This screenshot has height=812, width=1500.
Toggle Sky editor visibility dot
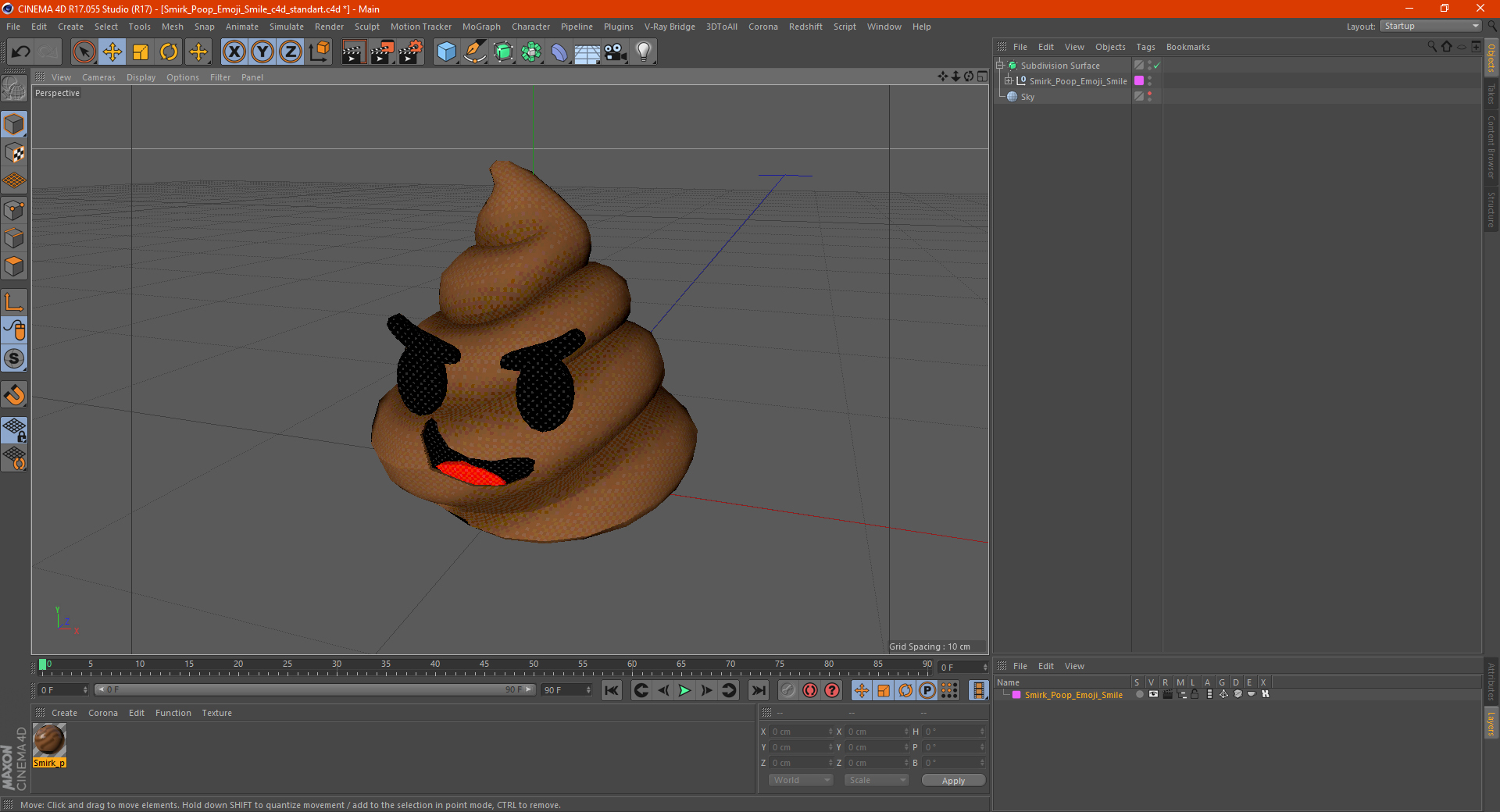click(1150, 94)
